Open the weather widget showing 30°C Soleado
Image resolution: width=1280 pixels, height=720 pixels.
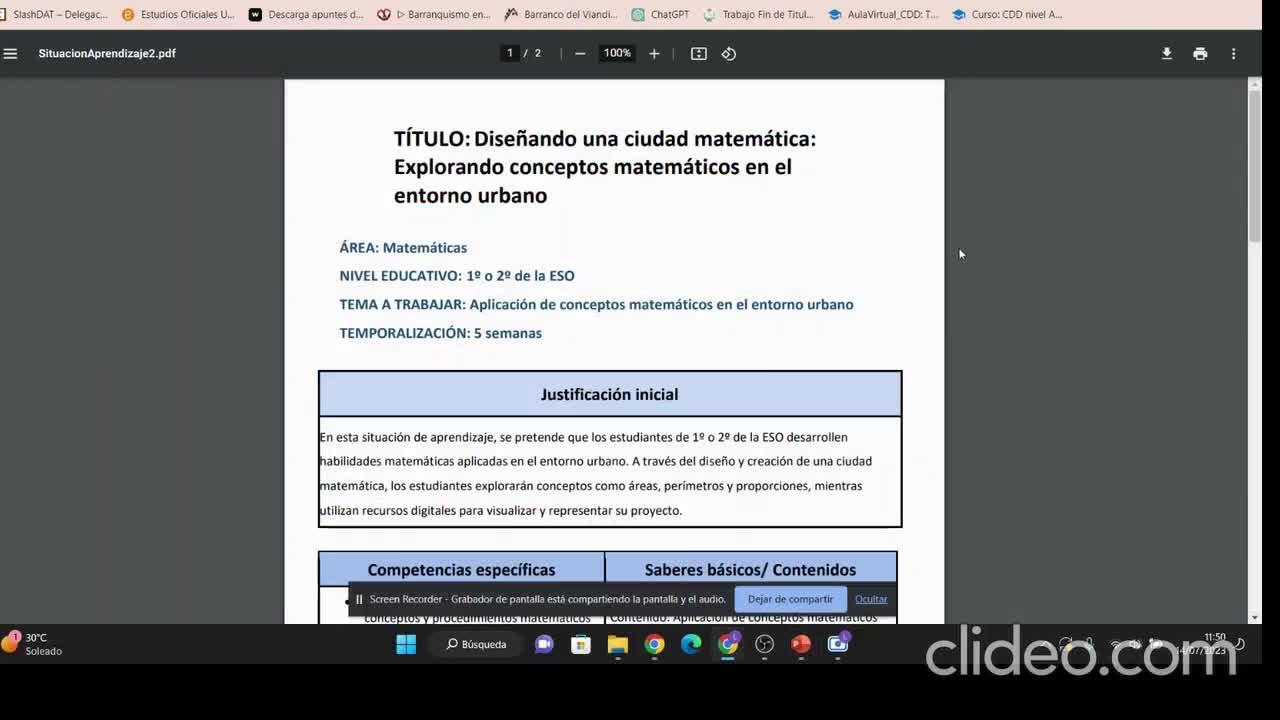33,644
